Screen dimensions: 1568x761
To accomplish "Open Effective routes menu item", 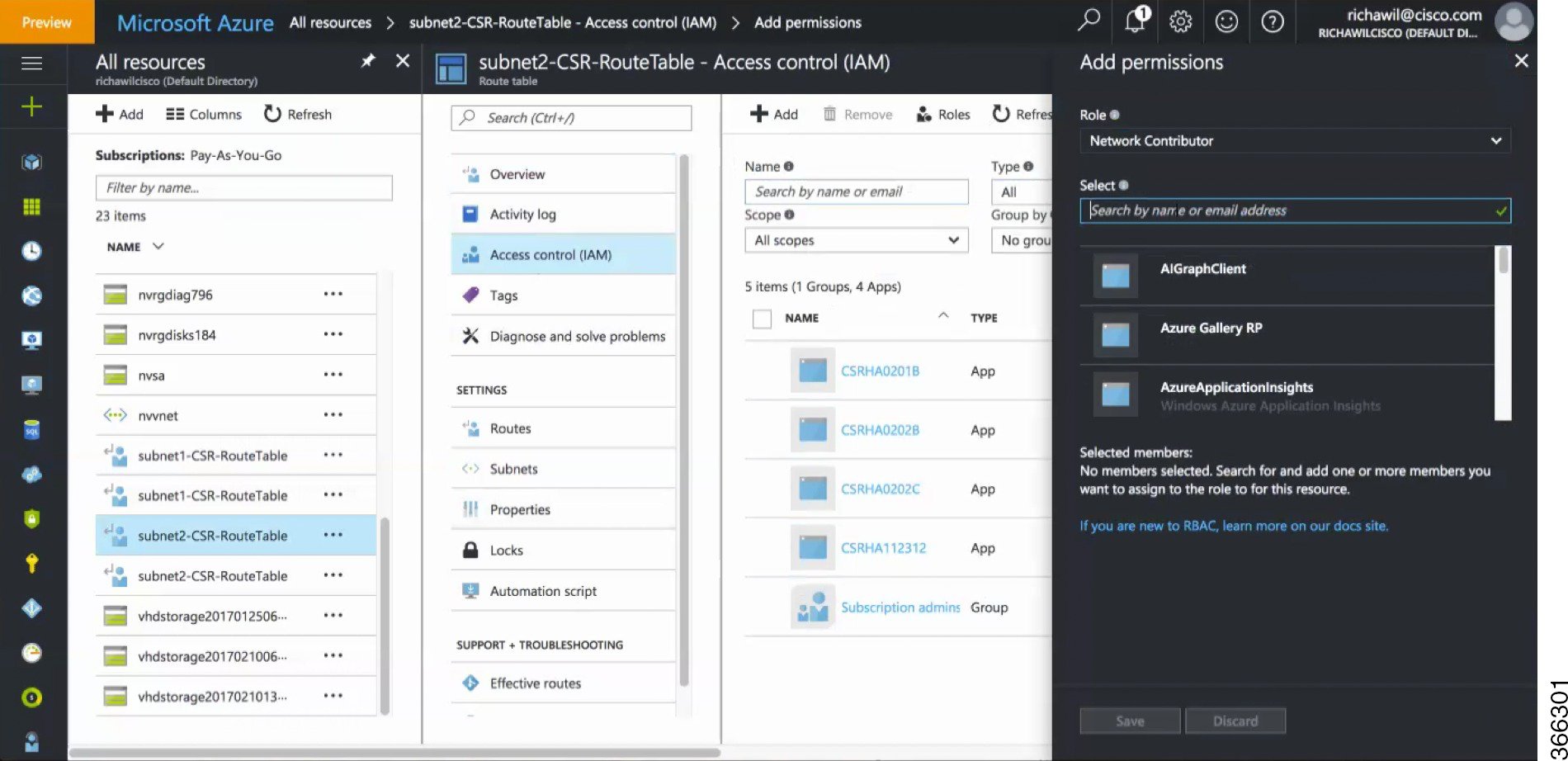I will (563, 683).
